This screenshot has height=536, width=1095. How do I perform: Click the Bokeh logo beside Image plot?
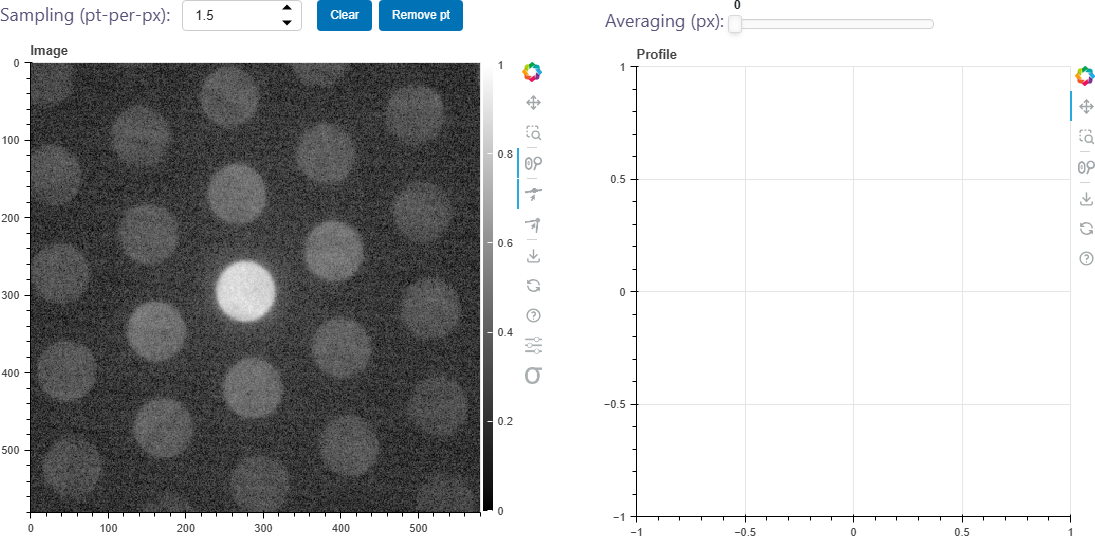coord(532,72)
